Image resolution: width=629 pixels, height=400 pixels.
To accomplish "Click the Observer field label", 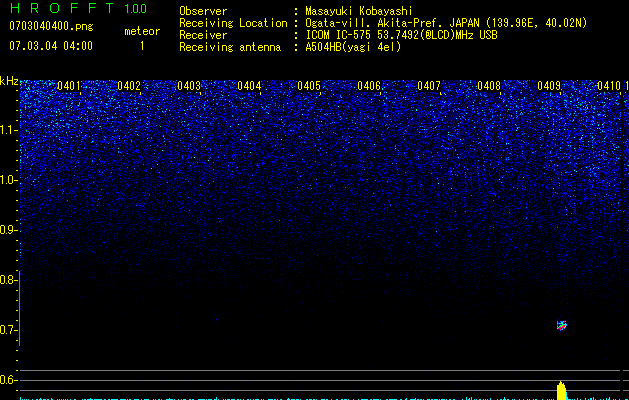I will (x=203, y=11).
